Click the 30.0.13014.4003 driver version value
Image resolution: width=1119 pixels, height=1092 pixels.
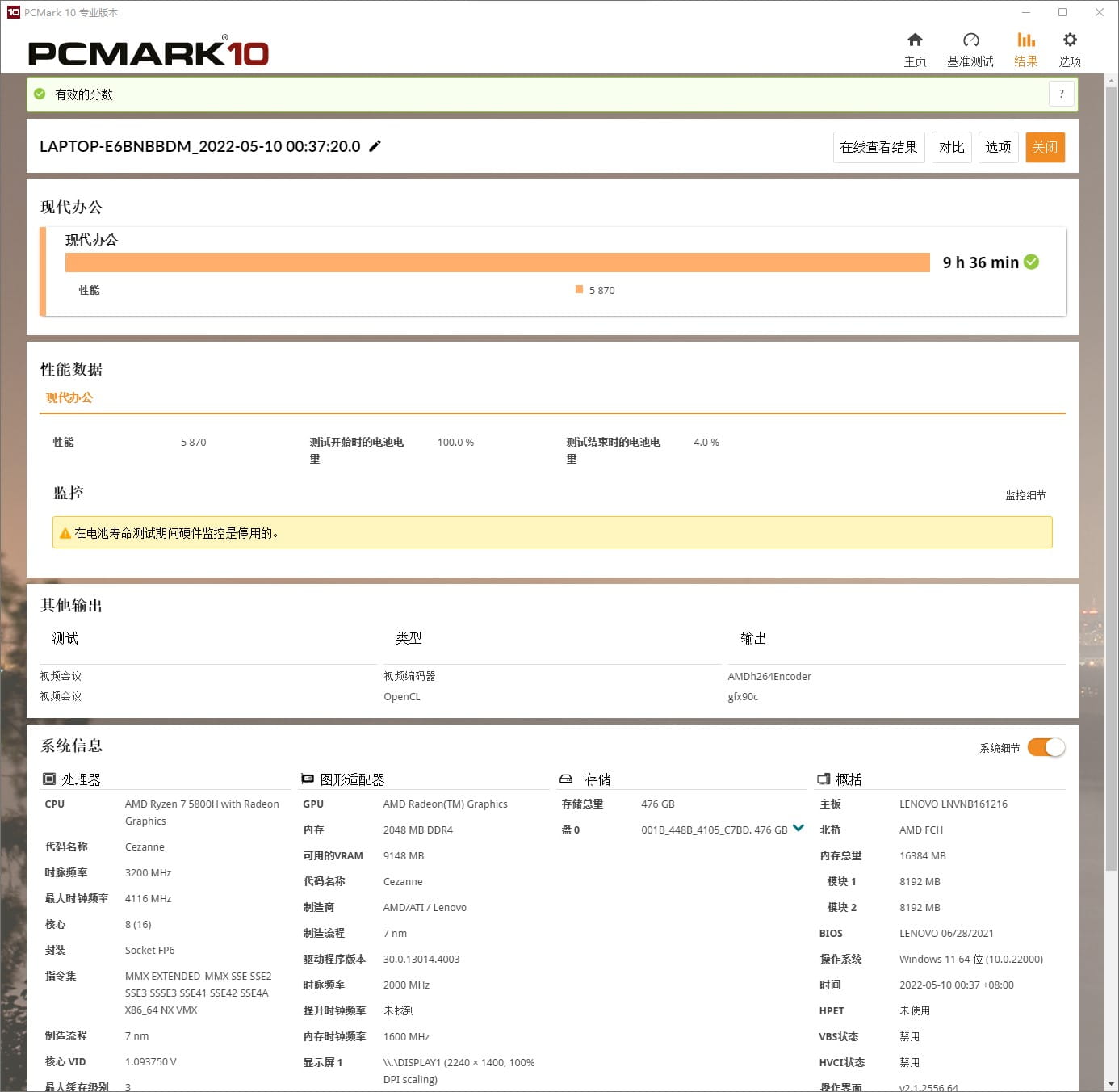click(421, 959)
